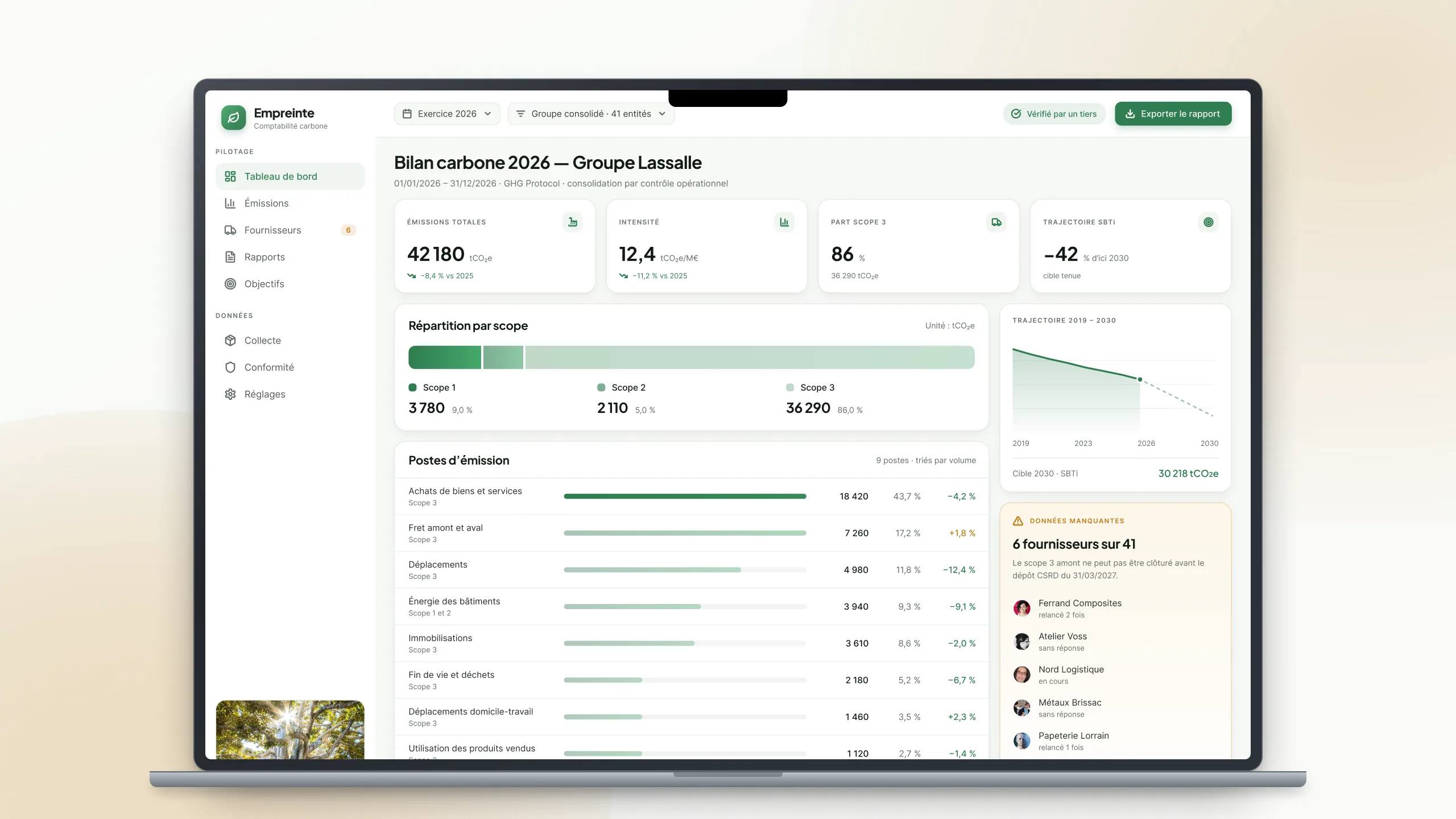Click the factory icon on Émissions totales card

(573, 222)
